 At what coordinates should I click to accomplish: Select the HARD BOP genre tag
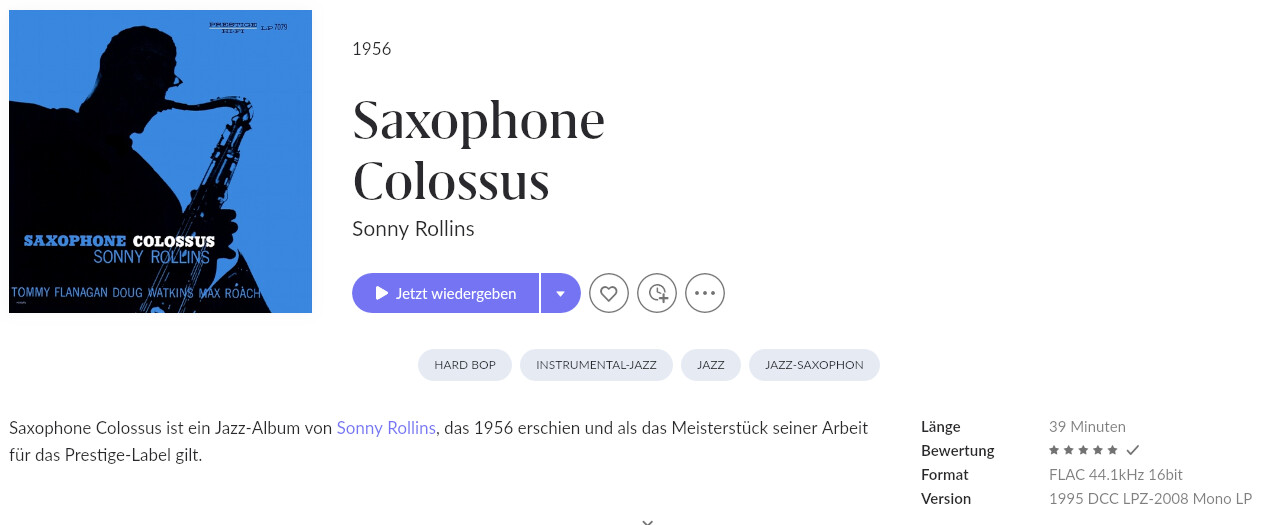click(465, 365)
